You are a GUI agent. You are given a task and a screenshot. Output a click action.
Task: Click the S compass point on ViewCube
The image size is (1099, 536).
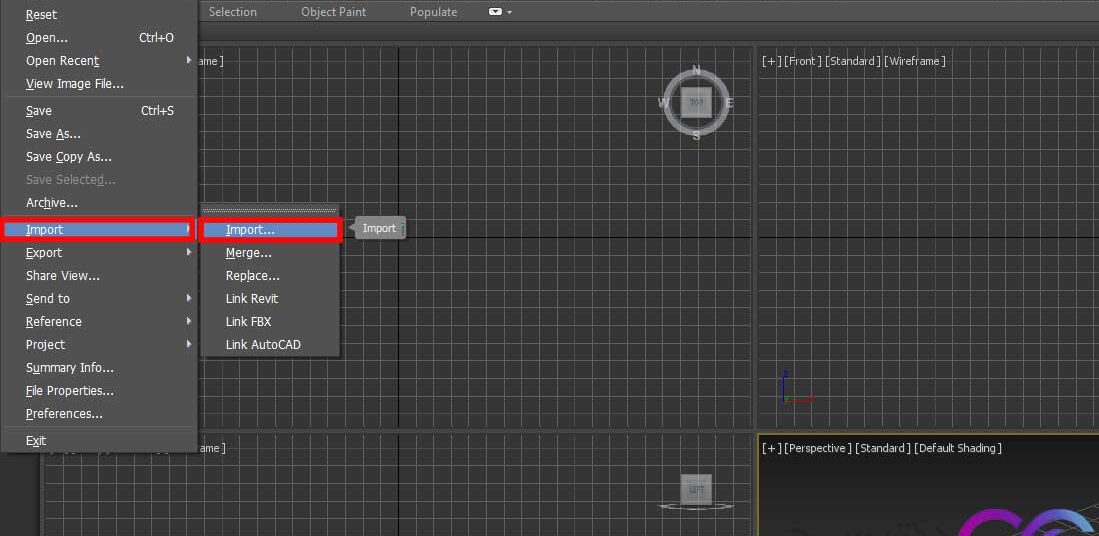[696, 136]
